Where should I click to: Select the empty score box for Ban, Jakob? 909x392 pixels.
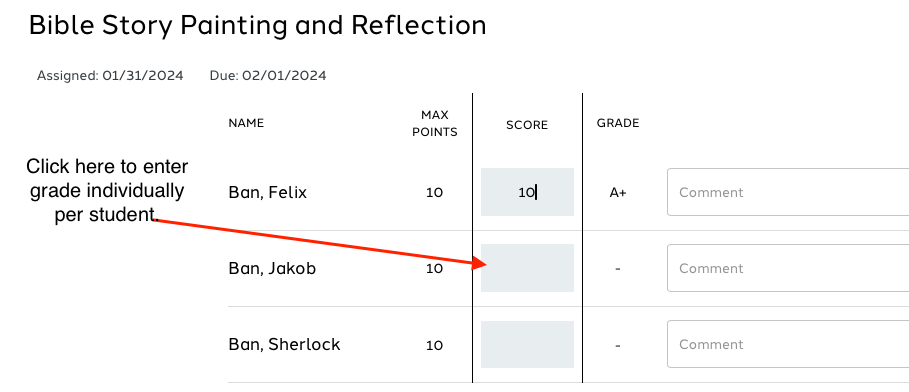point(527,268)
